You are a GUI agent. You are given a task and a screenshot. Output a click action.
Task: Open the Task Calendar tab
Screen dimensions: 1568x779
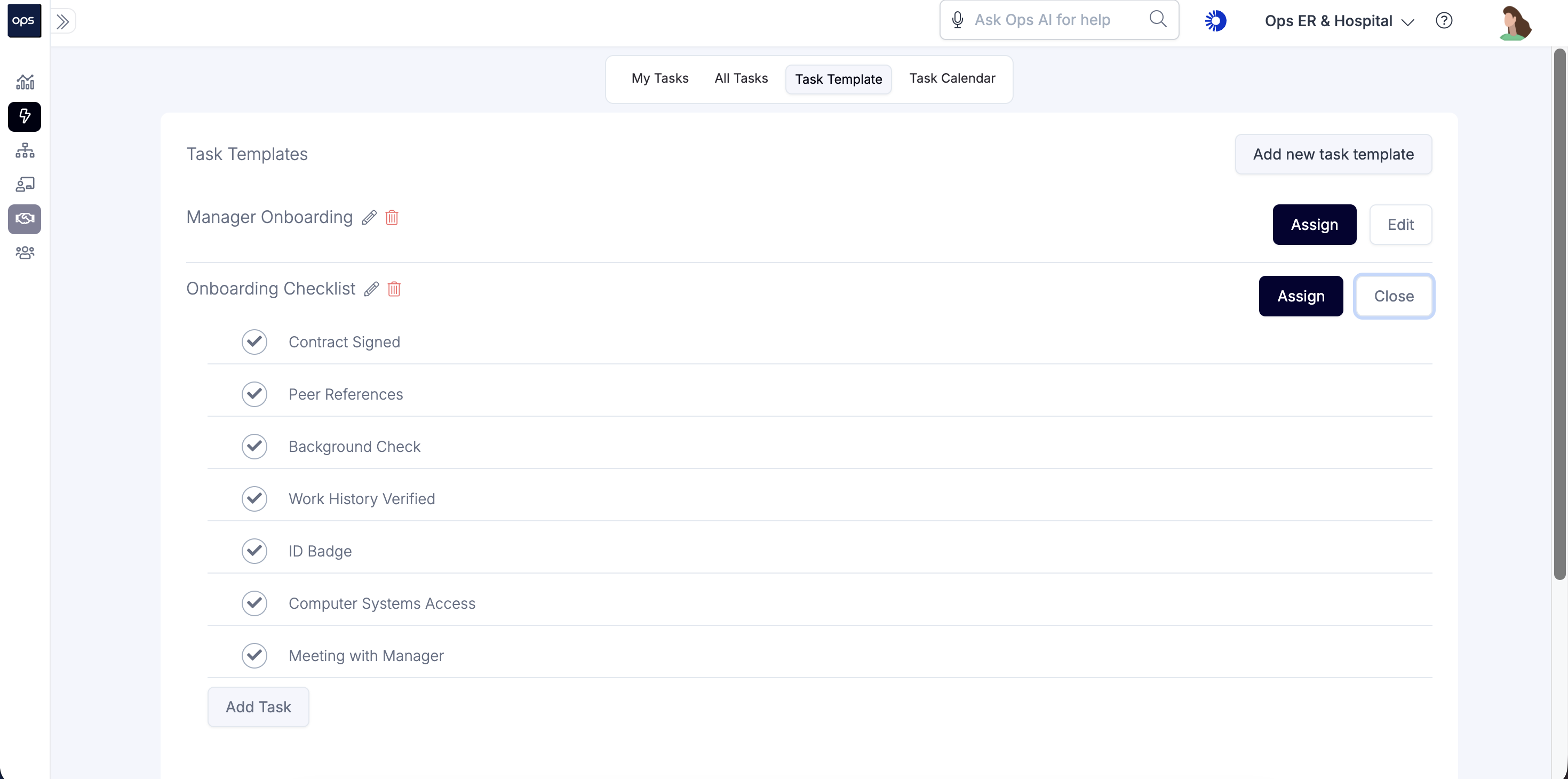click(x=952, y=78)
